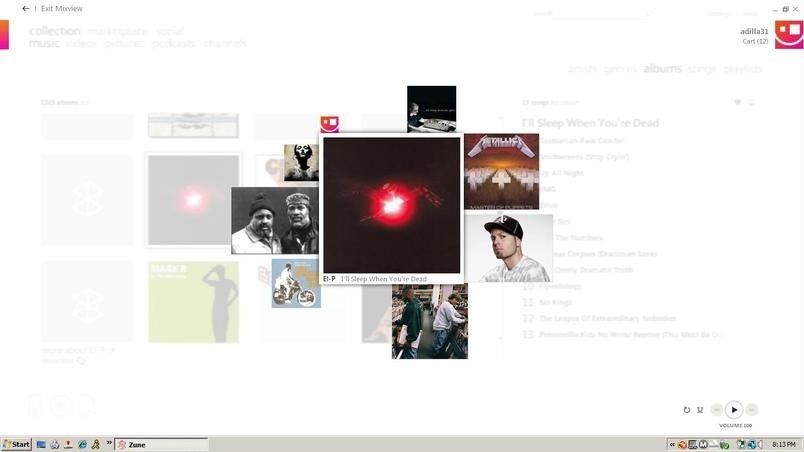The height and width of the screenshot is (452, 804).
Task: Open the Internet Explorer quick launch icon
Action: click(x=82, y=444)
